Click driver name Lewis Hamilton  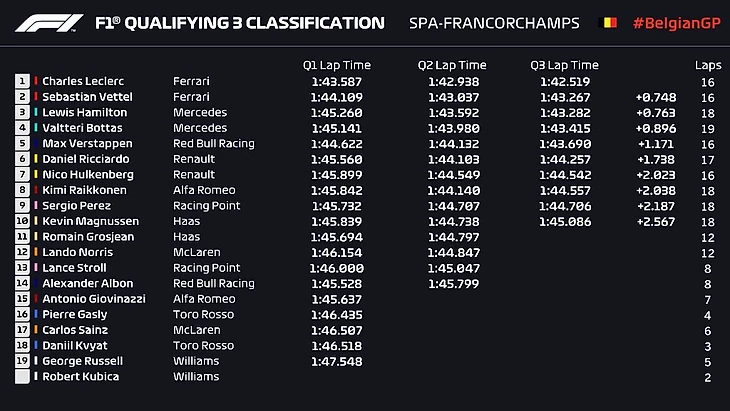click(85, 112)
